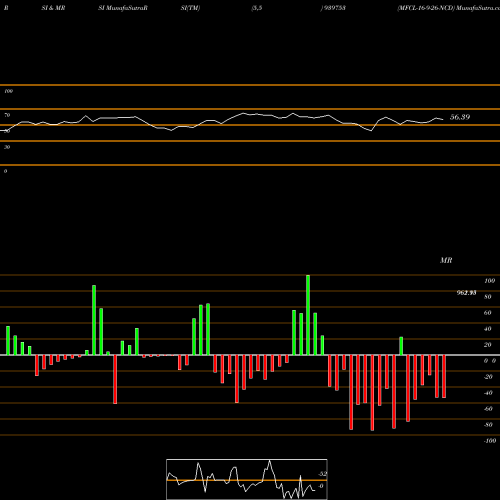Click the MR indicator title
Viewport: 500px width, 500px height.
pyautogui.click(x=446, y=260)
